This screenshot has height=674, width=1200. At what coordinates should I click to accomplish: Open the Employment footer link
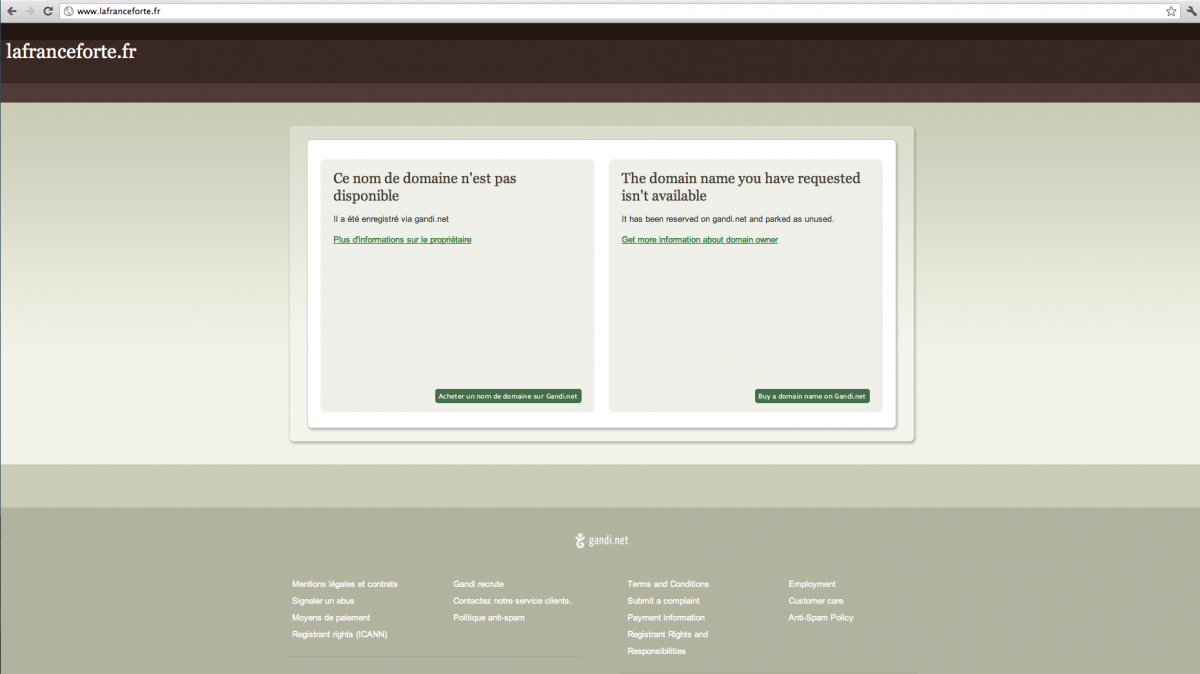pos(812,584)
